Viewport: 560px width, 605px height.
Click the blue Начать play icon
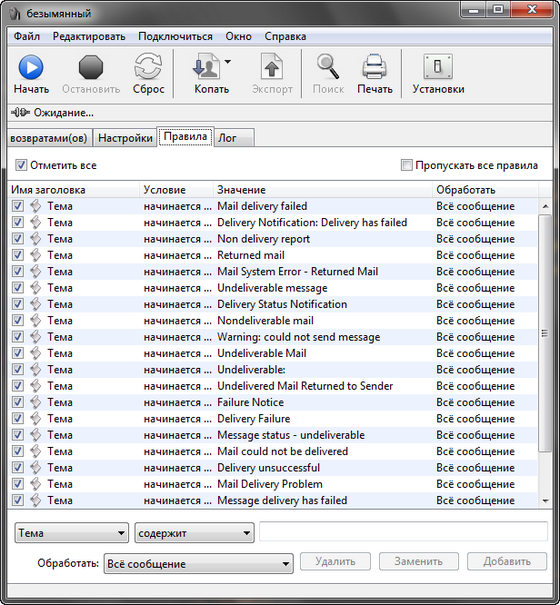(31, 68)
